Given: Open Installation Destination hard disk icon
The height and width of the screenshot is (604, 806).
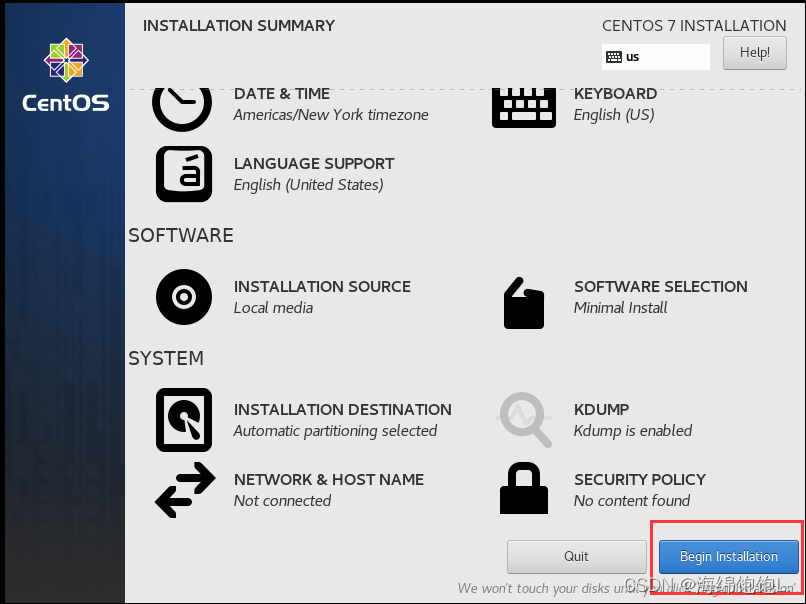Looking at the screenshot, I should [184, 419].
